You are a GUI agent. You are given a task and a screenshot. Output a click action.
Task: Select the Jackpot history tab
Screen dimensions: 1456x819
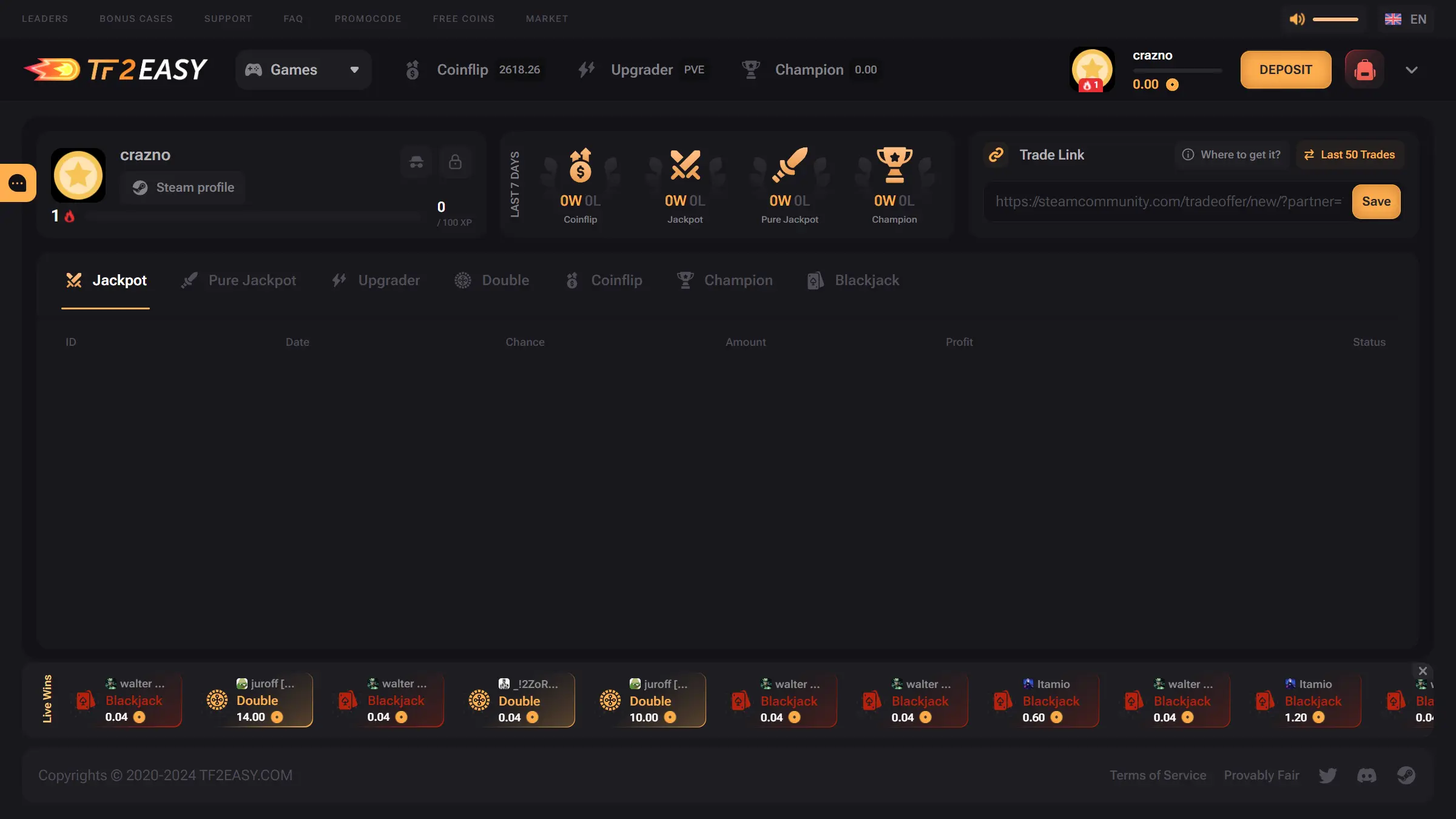tap(106, 280)
